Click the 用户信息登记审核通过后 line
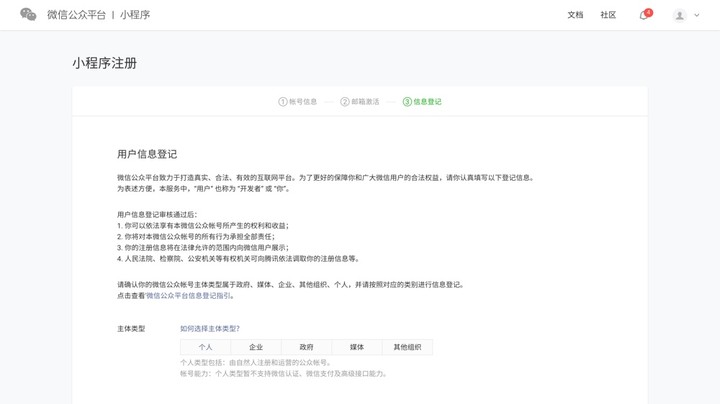 click(157, 214)
